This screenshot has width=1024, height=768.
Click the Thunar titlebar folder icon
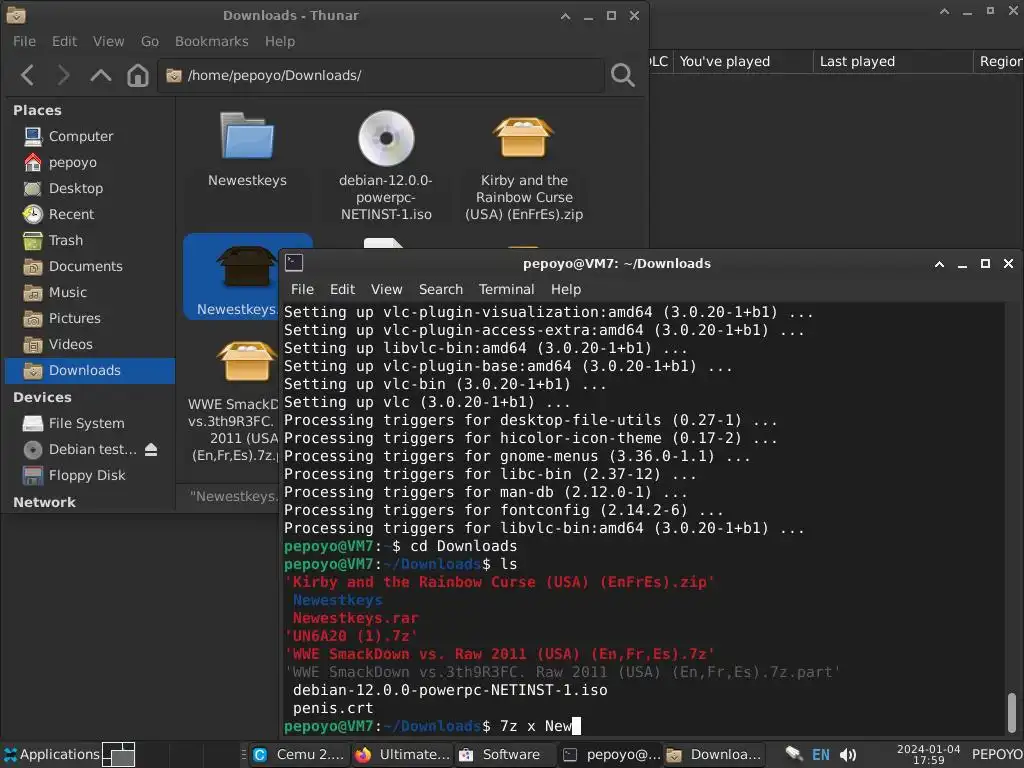(16, 15)
